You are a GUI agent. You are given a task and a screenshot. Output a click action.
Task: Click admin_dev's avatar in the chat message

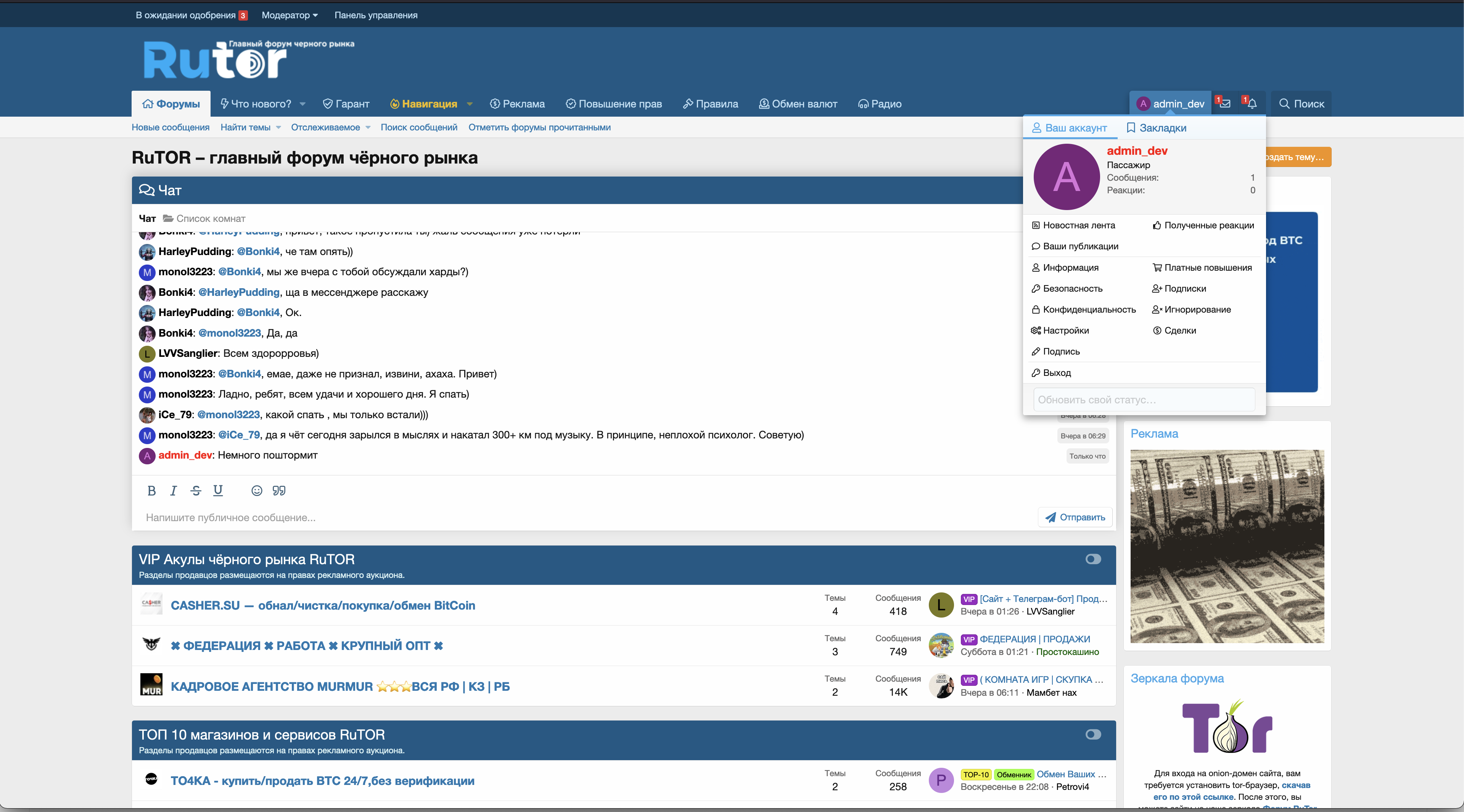(x=147, y=456)
